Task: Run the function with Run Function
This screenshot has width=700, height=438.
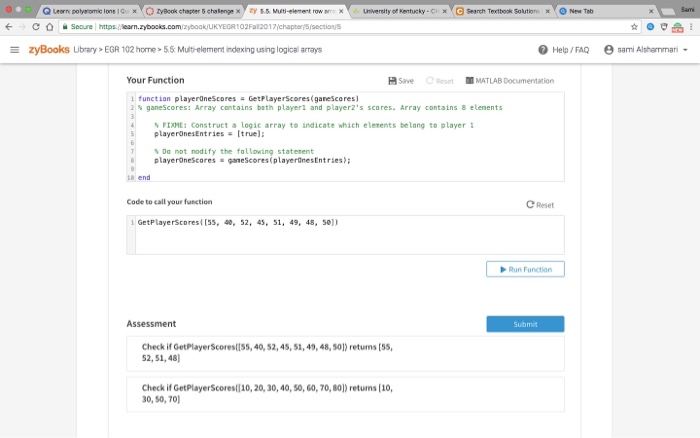Action: point(525,269)
